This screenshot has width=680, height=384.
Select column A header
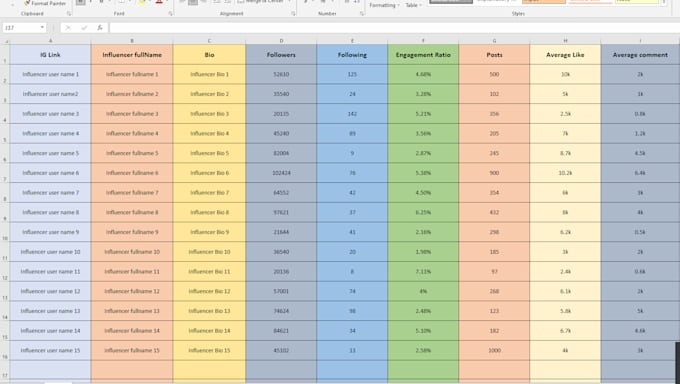coord(50,41)
